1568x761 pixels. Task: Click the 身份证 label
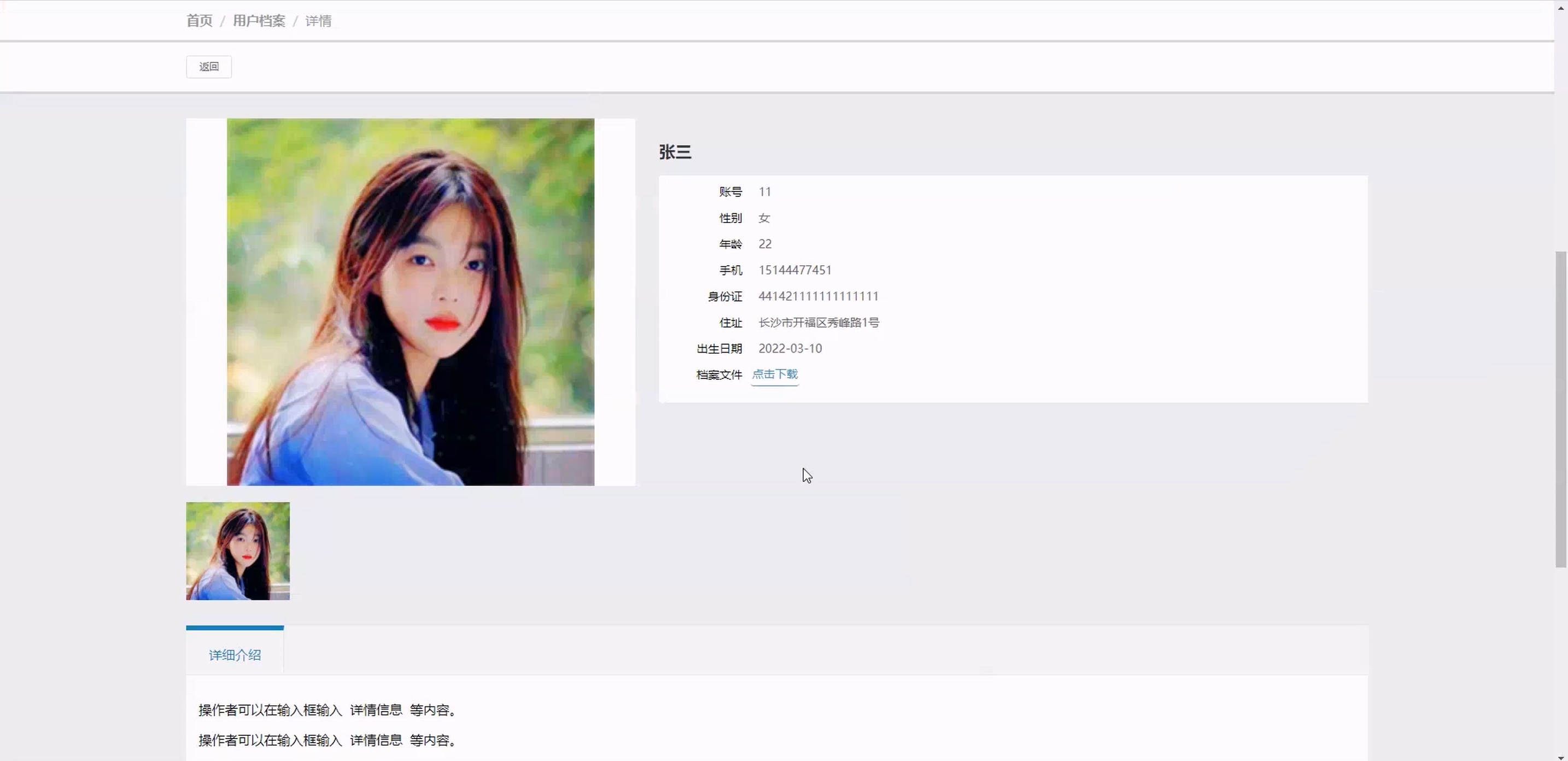coord(725,296)
